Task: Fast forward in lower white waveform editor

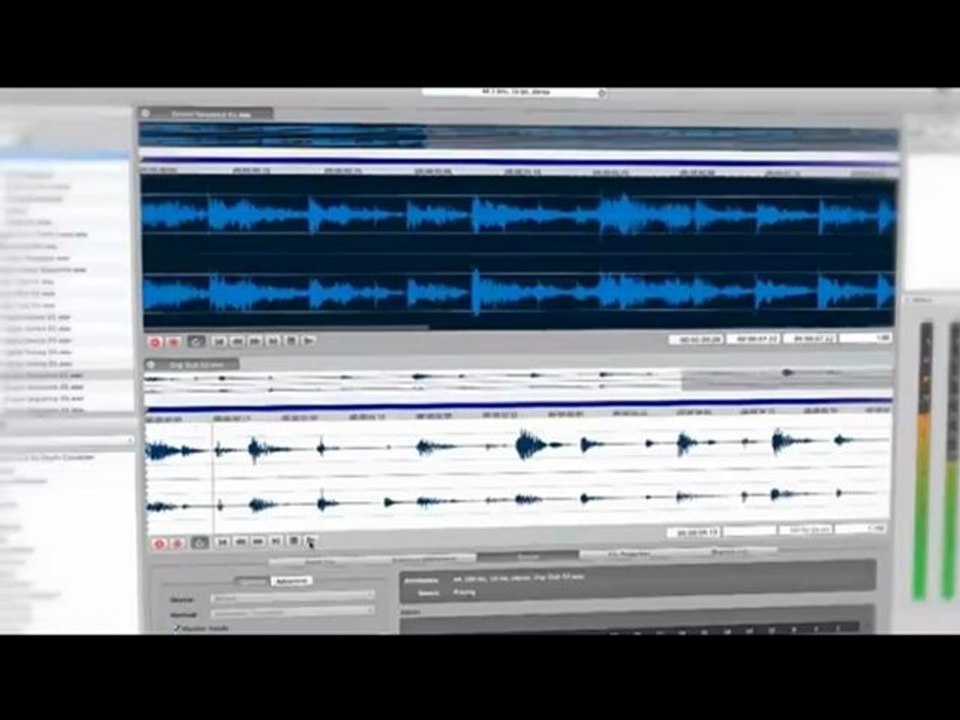Action: coord(258,542)
